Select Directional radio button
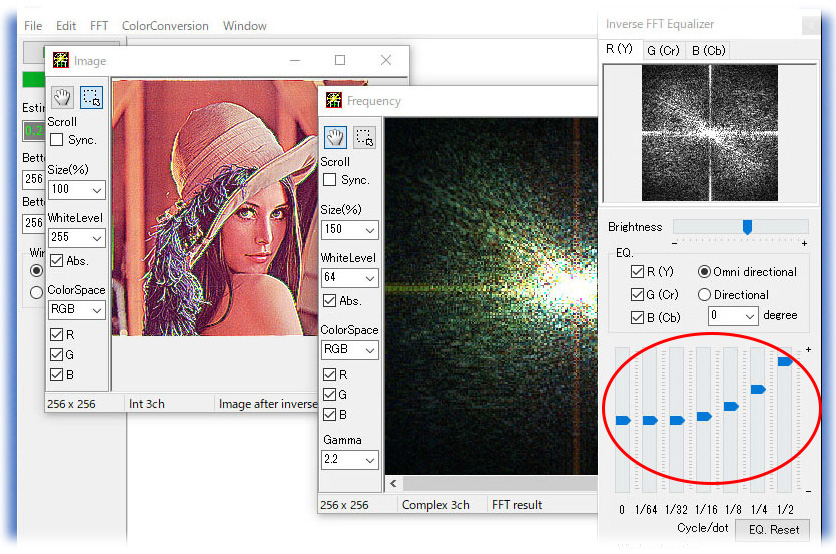The width and height of the screenshot is (836, 554). point(704,294)
